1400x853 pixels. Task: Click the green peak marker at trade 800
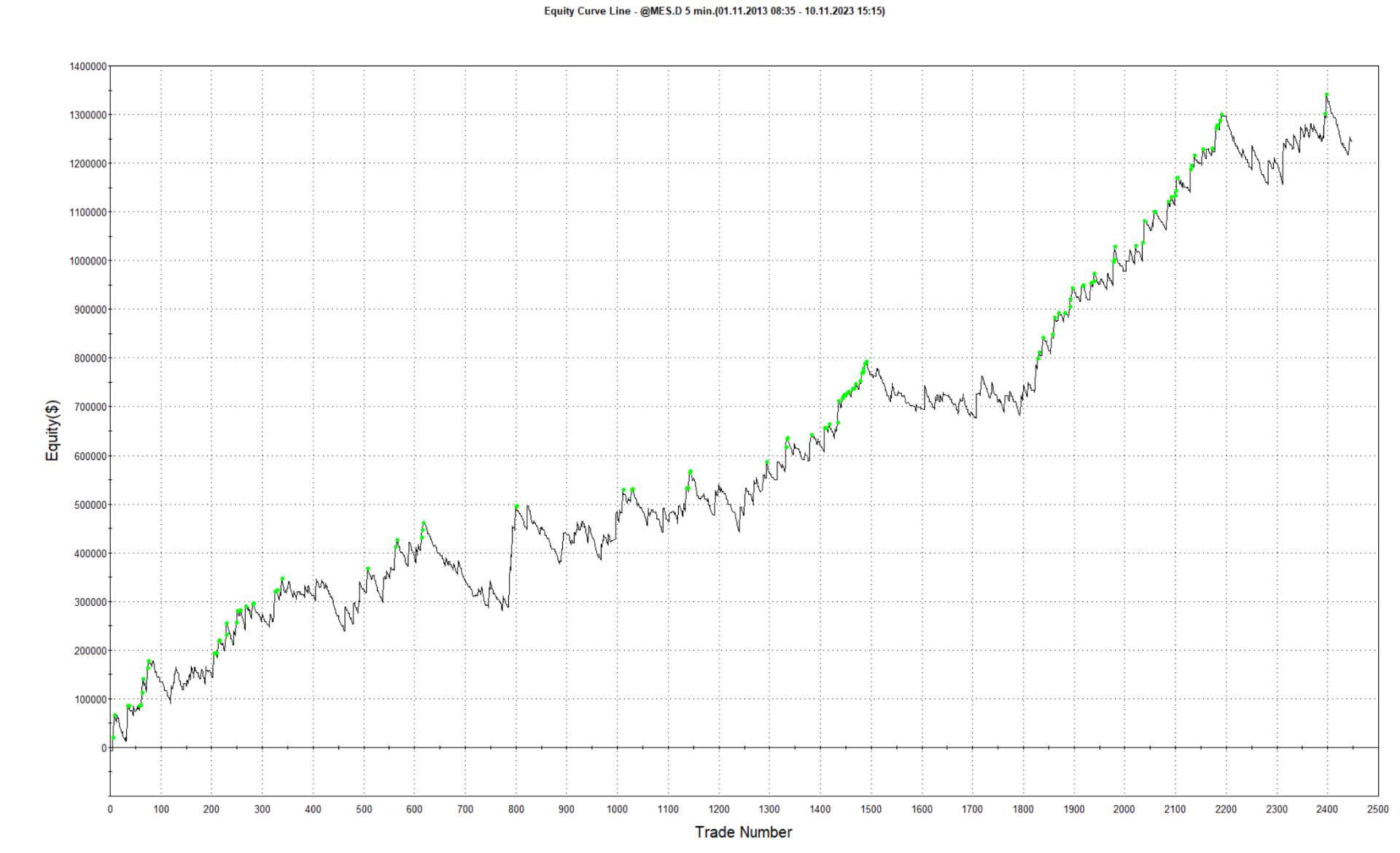[516, 506]
